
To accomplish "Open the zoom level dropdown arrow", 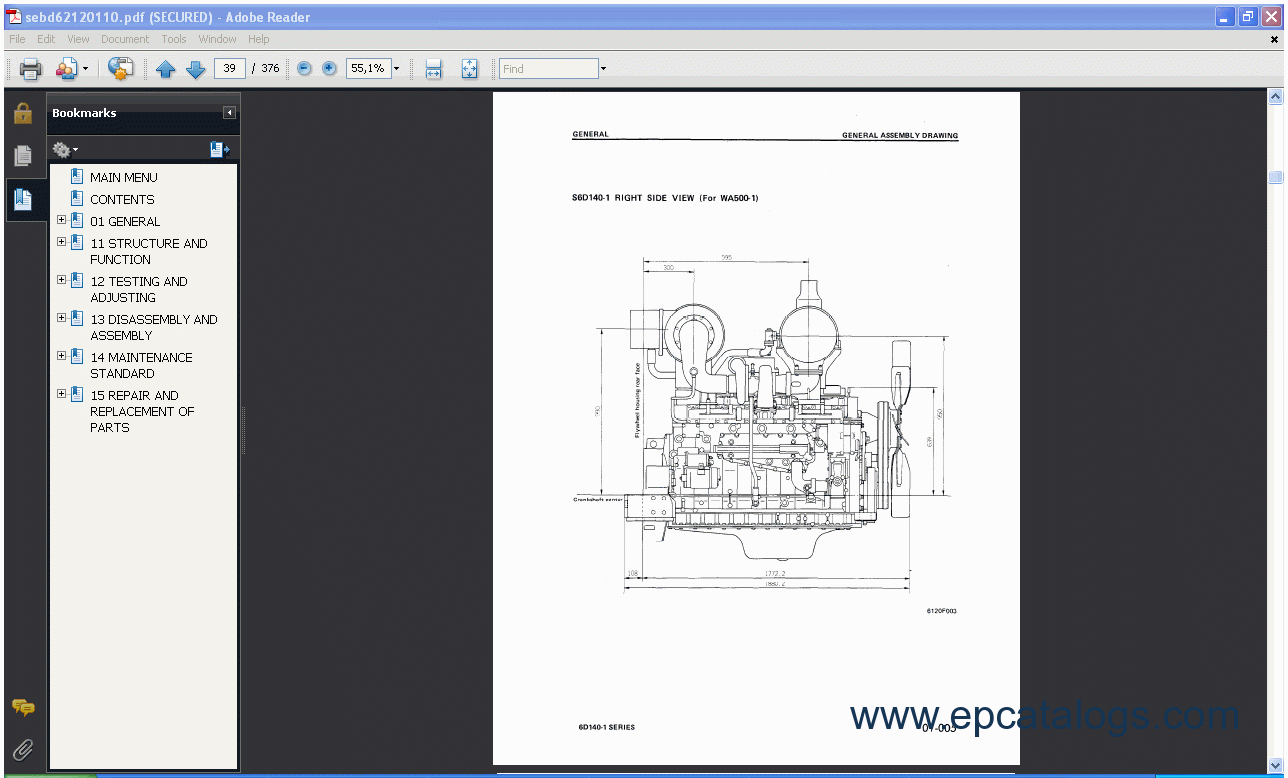I will (396, 69).
